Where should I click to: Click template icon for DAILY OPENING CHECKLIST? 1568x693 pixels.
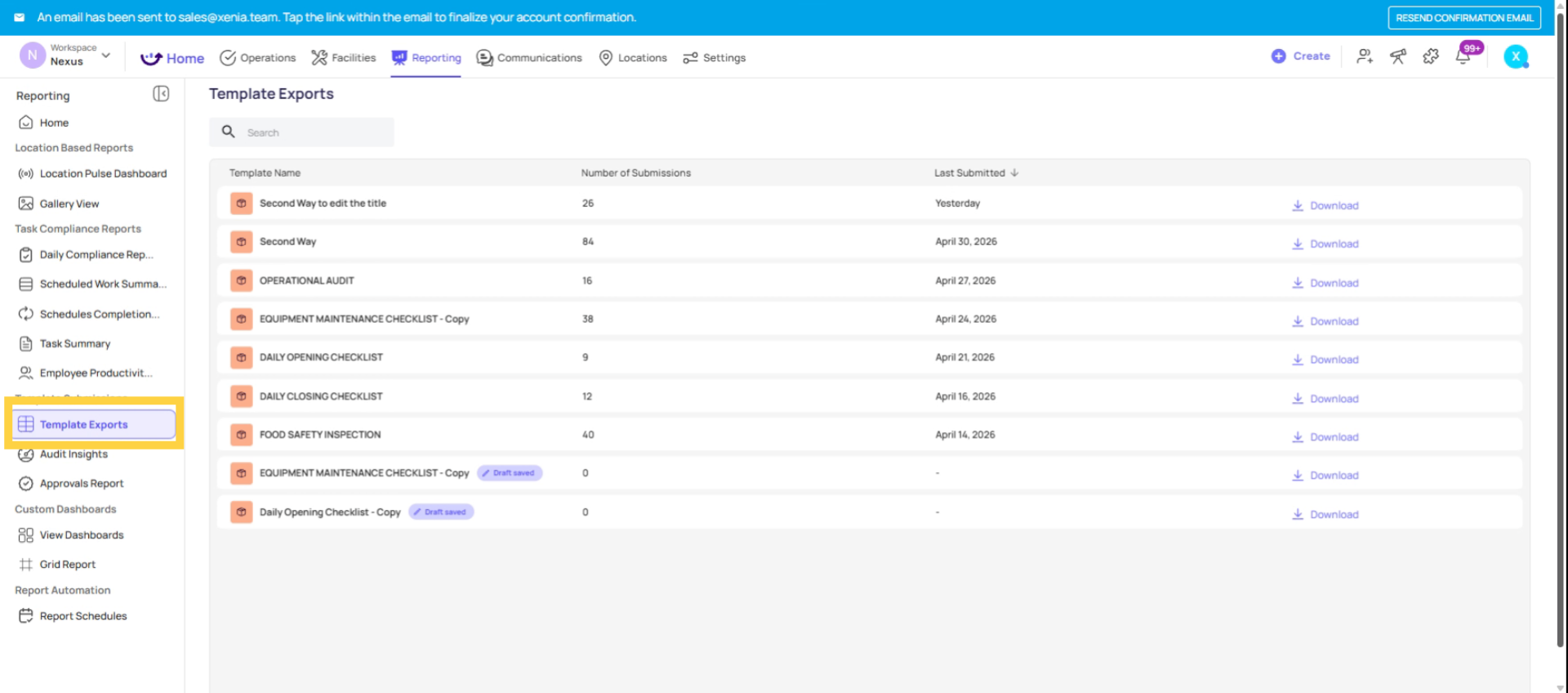pyautogui.click(x=241, y=357)
